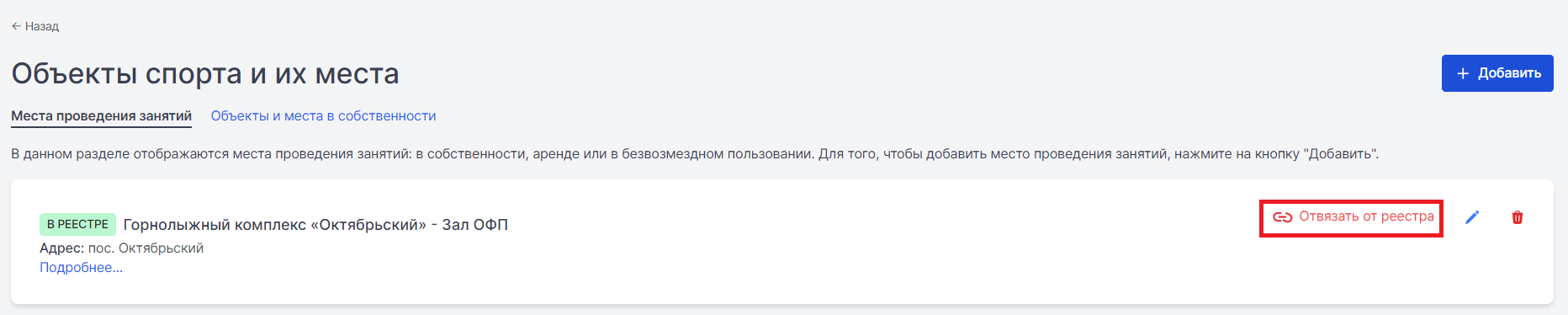Click the chain unlink icon
Screen dimensions: 1568x315
(1282, 217)
